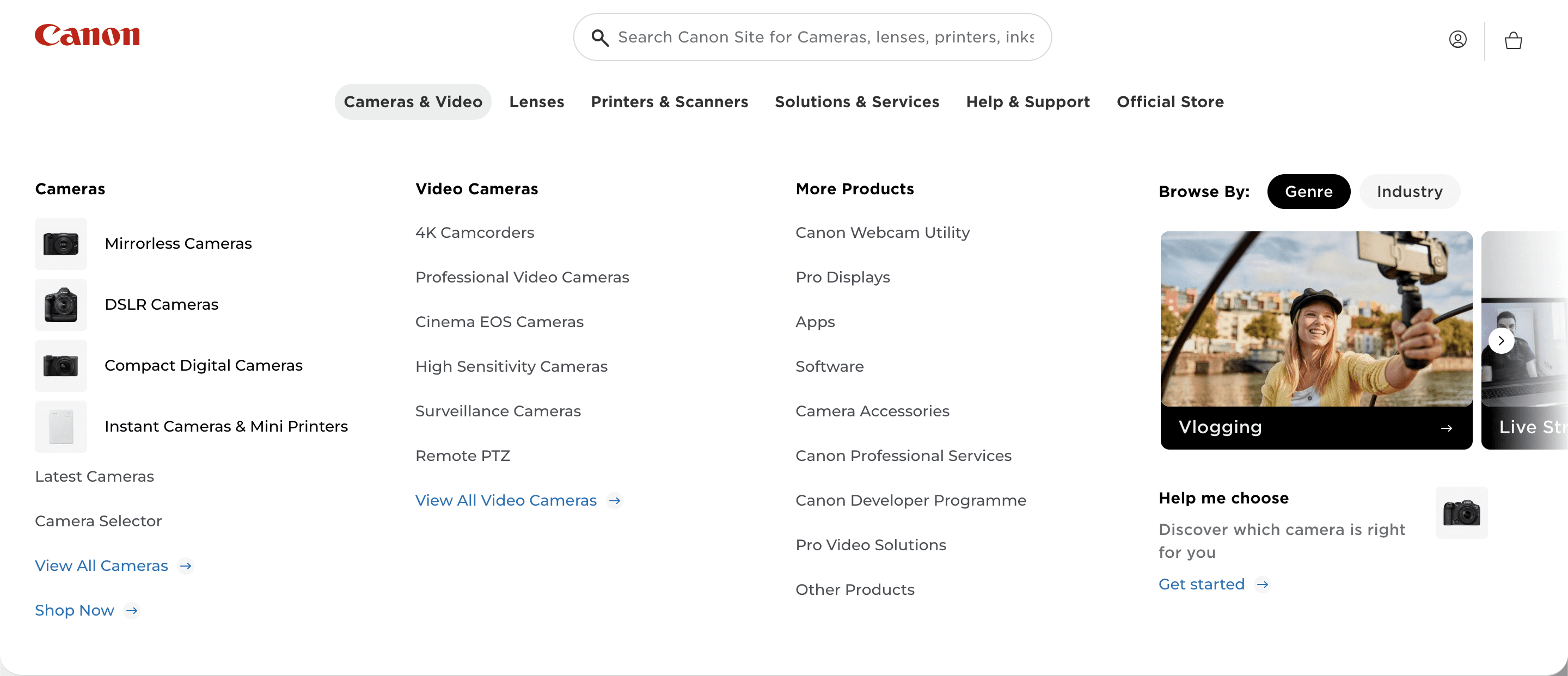This screenshot has width=1568, height=676.
Task: Open the shopping basket icon
Action: [1513, 41]
